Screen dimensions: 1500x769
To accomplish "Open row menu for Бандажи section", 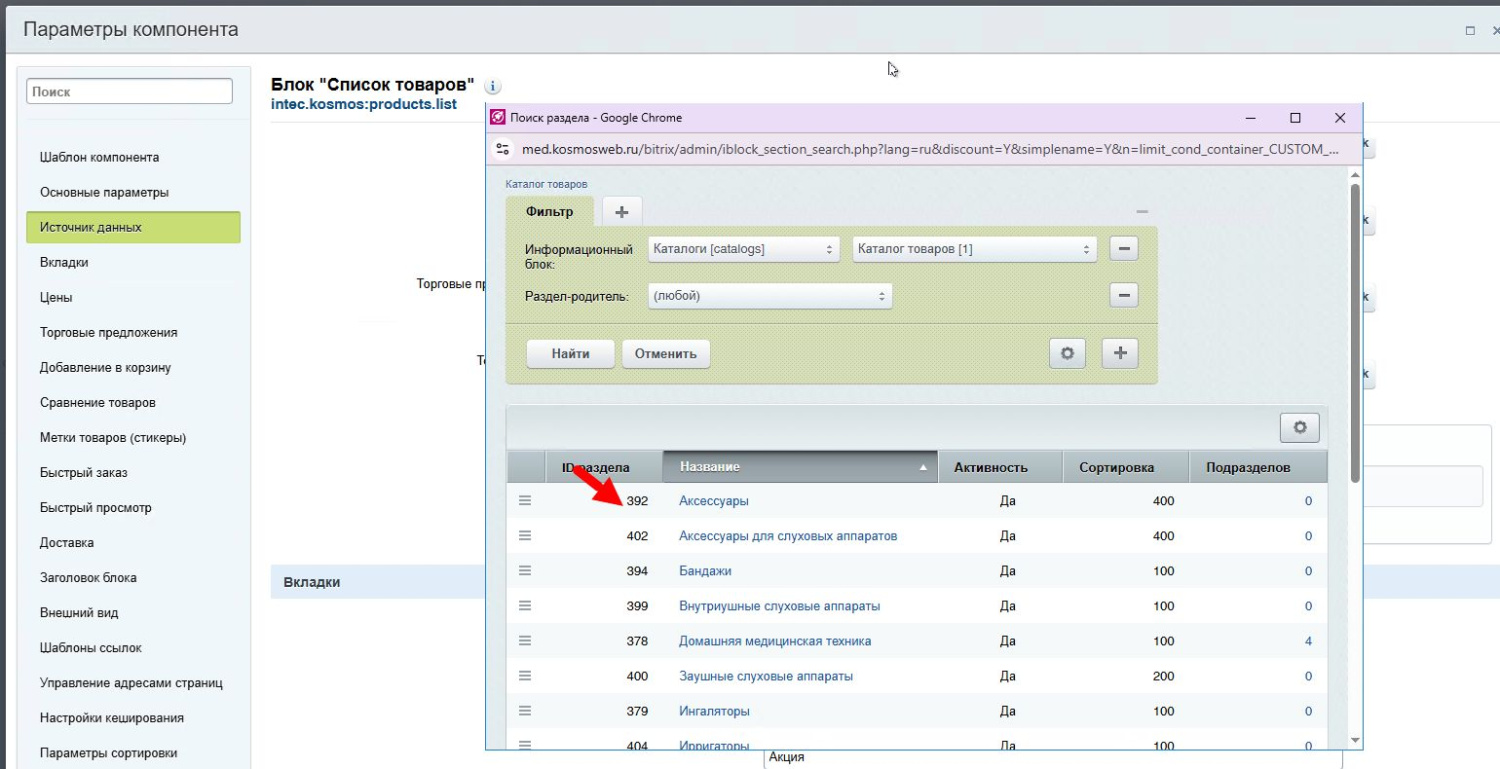I will pyautogui.click(x=525, y=571).
